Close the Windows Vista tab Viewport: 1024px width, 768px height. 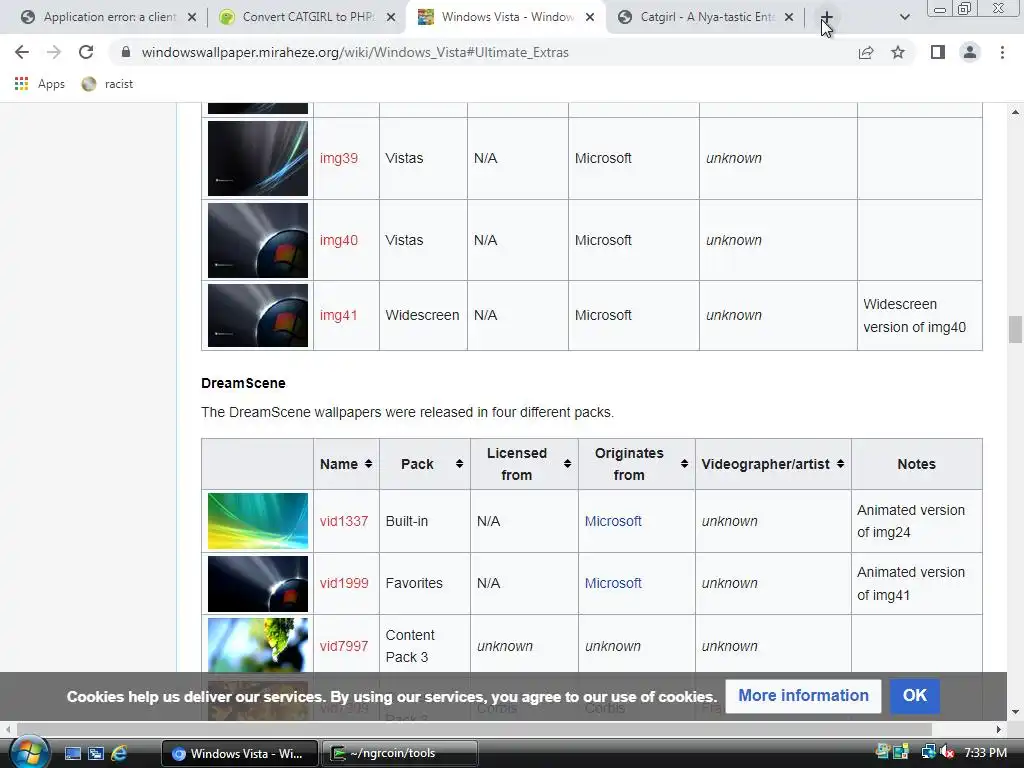click(590, 18)
